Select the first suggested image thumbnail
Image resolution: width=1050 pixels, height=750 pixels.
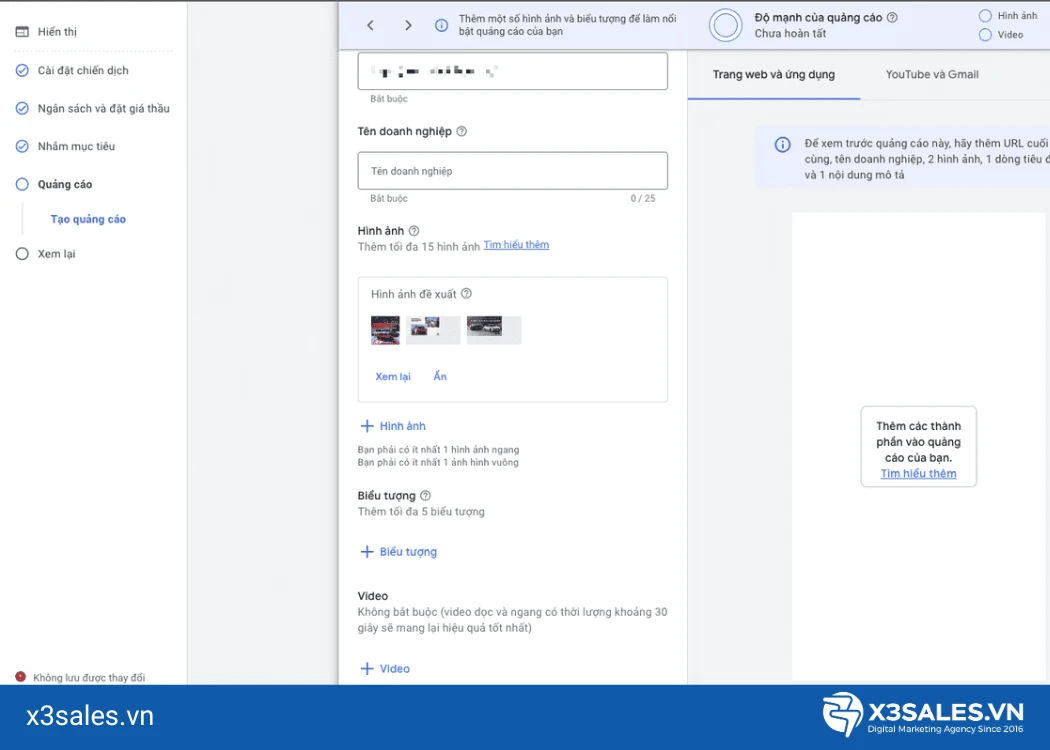click(385, 330)
